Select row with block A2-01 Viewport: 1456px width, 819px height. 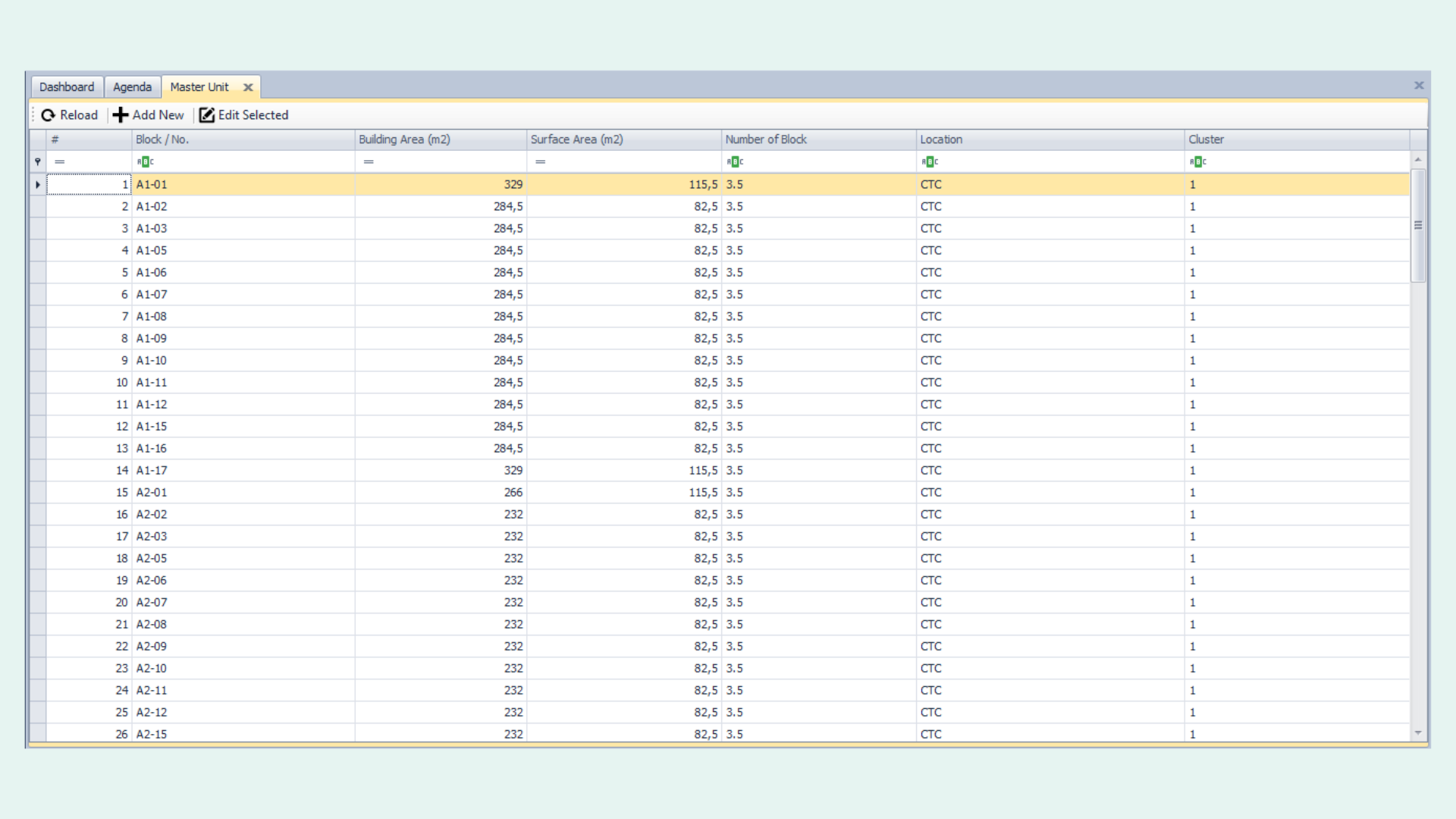[x=152, y=493]
